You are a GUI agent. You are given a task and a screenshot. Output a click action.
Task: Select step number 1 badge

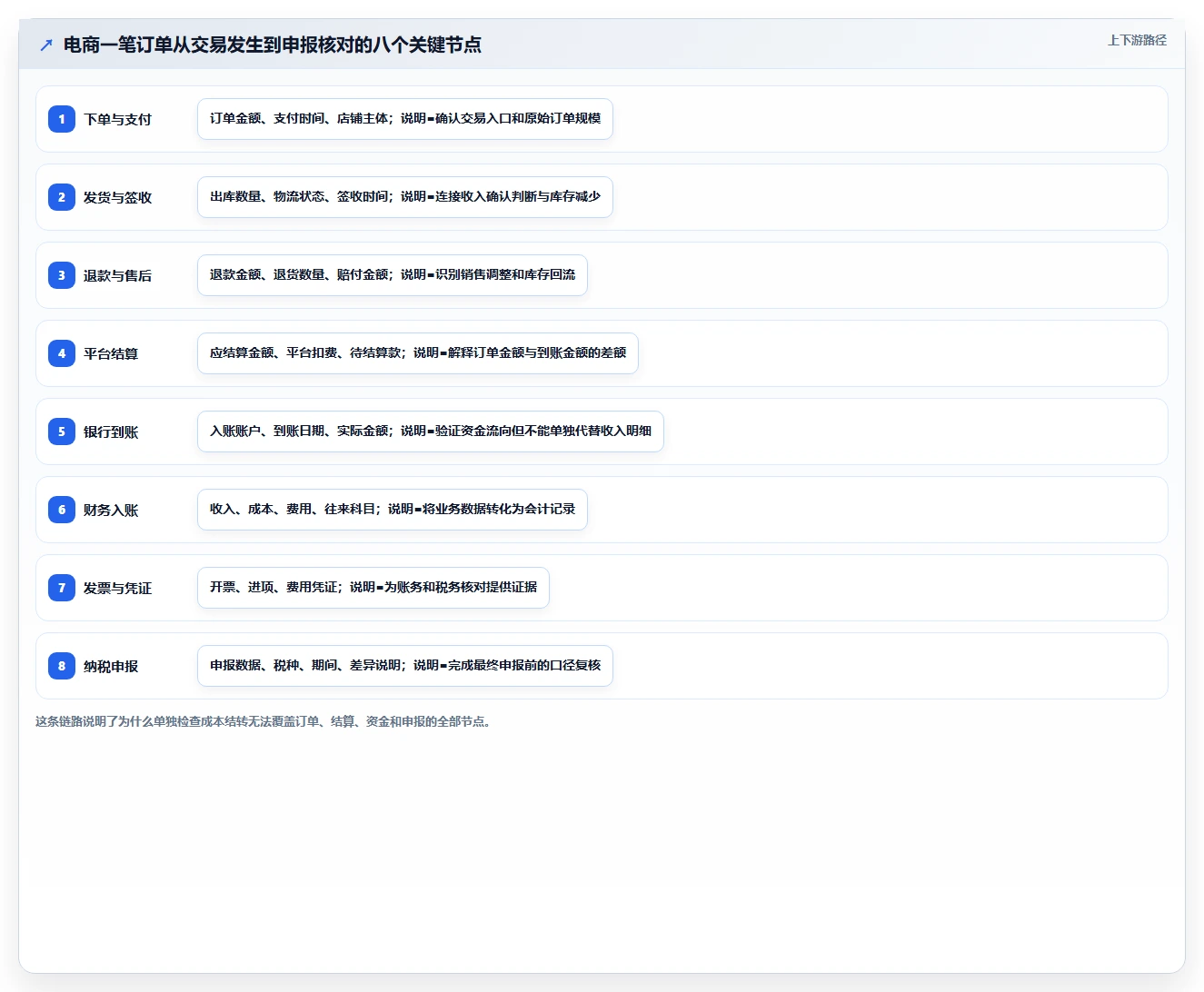[x=62, y=119]
